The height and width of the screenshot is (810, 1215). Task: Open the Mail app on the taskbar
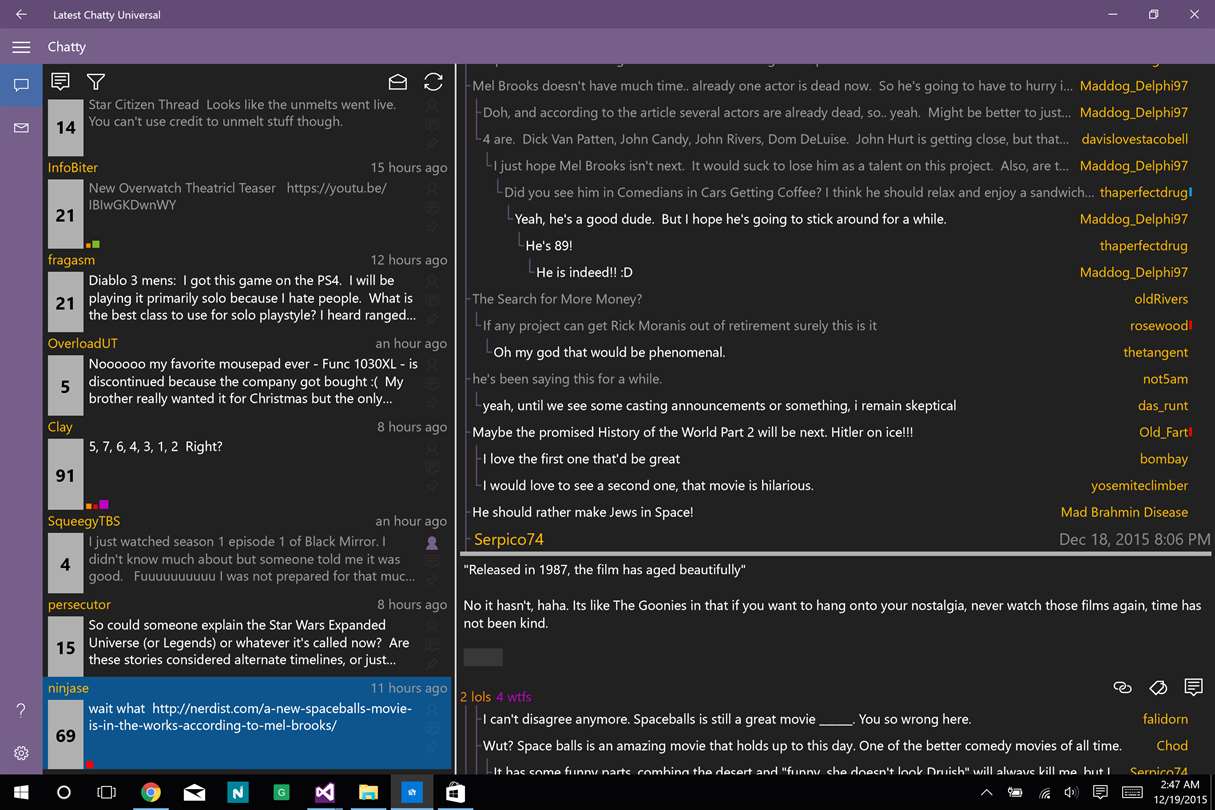click(195, 792)
